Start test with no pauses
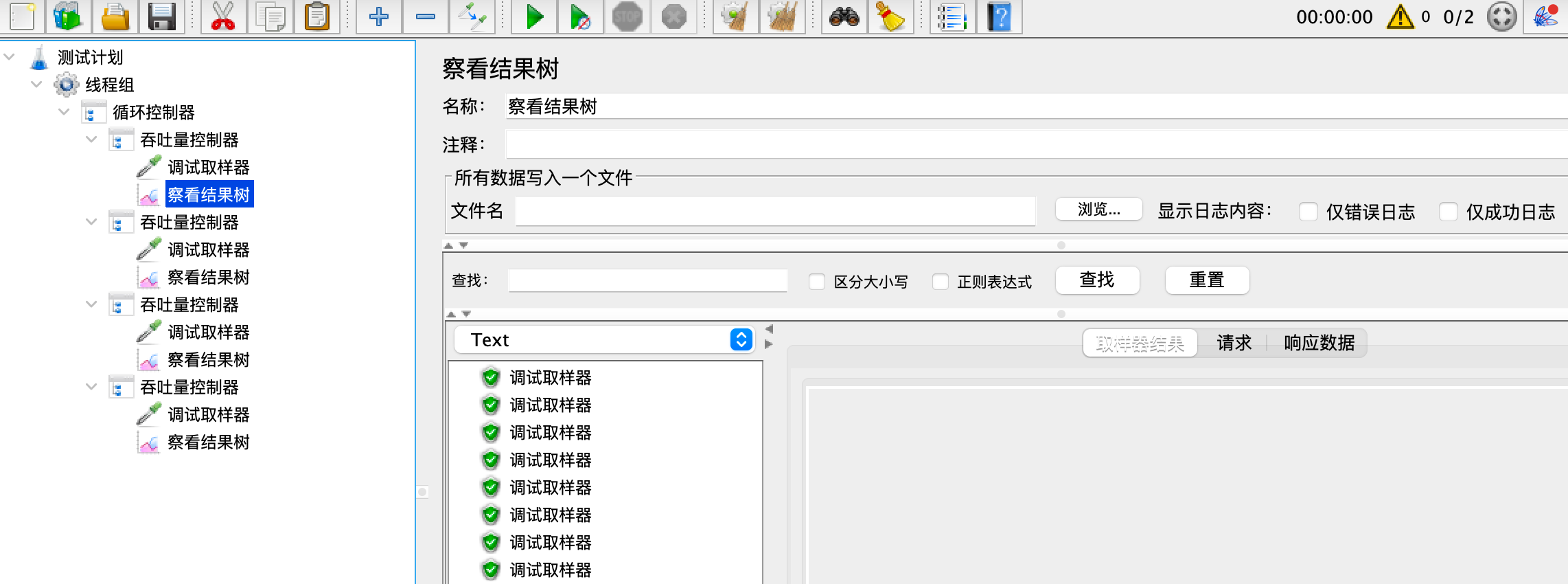Screen dimensions: 1568x584 pos(580,16)
